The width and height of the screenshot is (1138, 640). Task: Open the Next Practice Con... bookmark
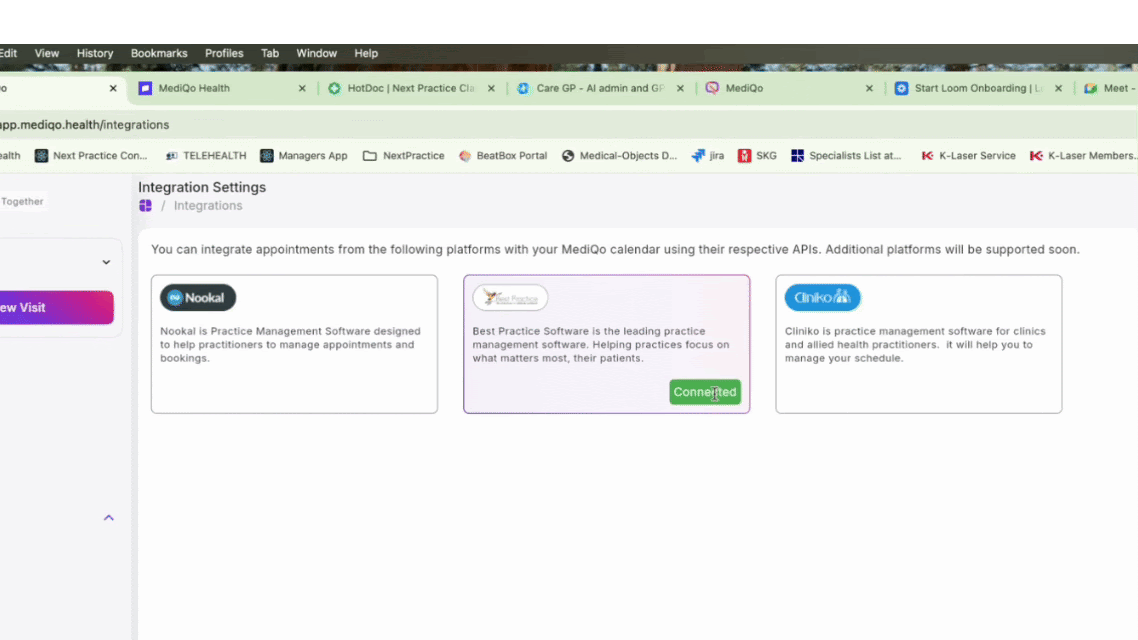91,155
